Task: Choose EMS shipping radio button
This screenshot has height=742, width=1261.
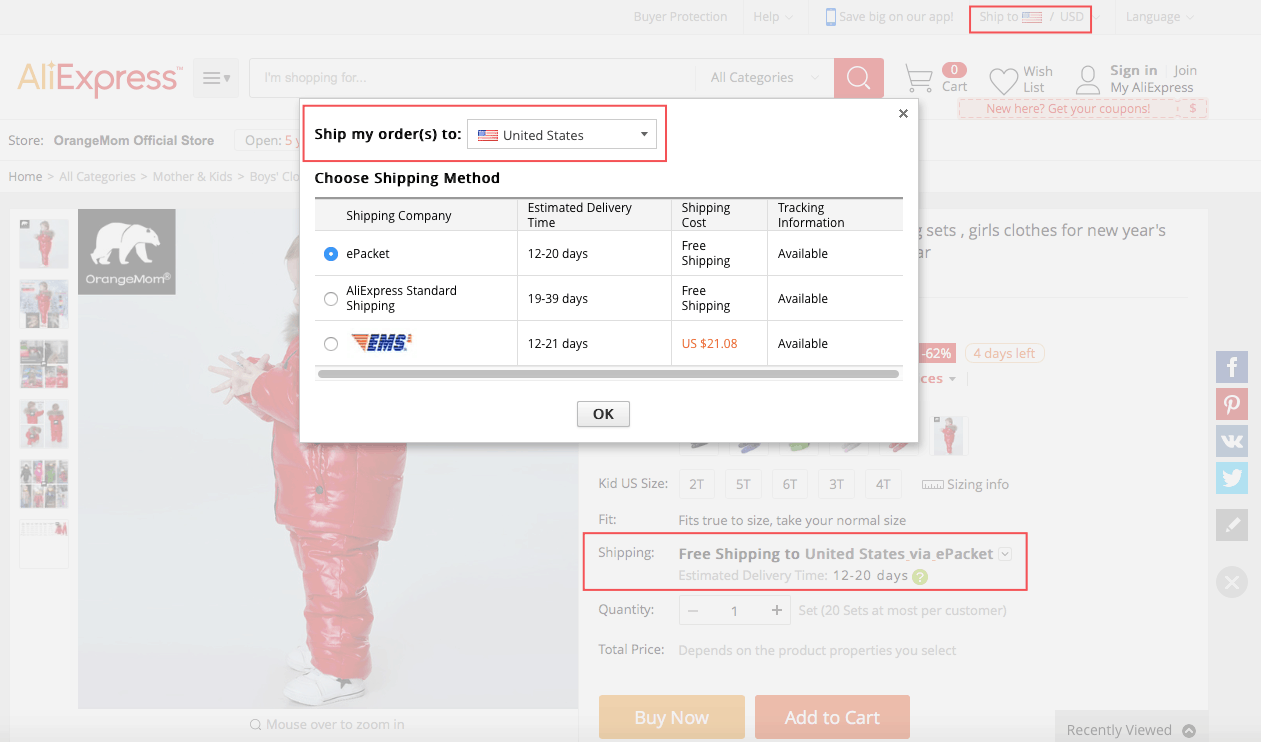Action: click(x=331, y=344)
